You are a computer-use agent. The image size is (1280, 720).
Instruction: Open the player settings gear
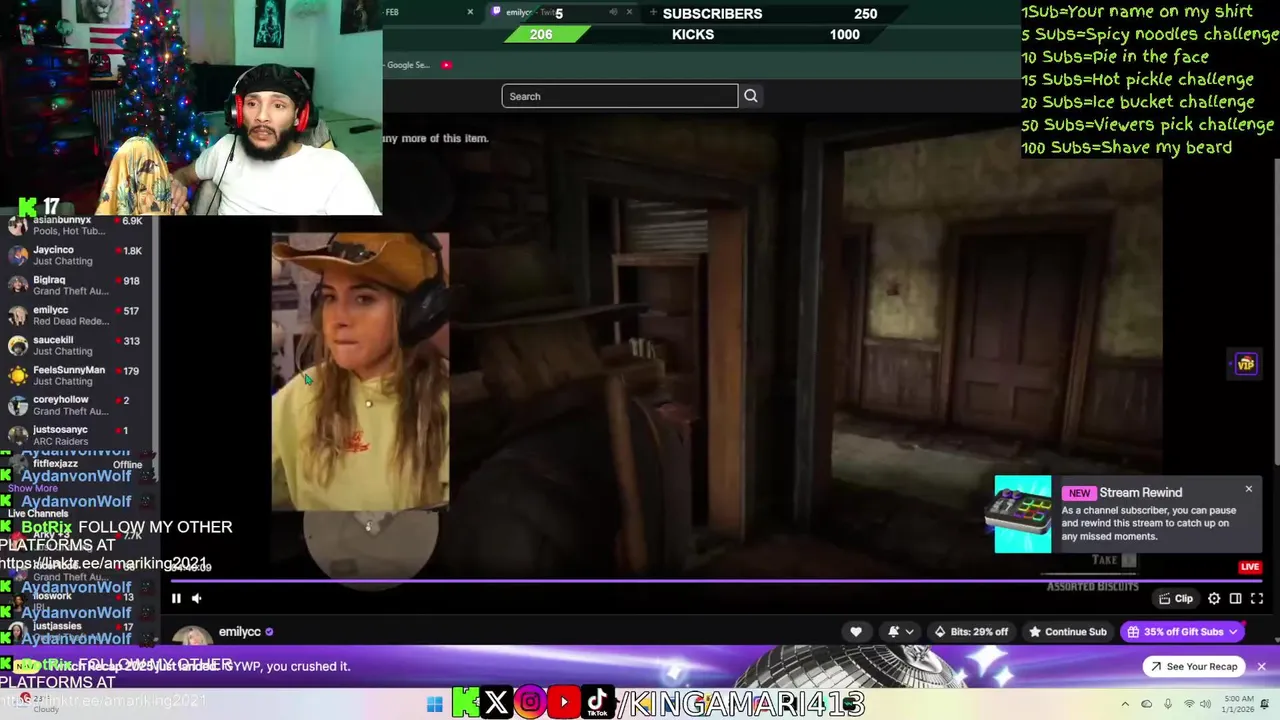pos(1214,599)
